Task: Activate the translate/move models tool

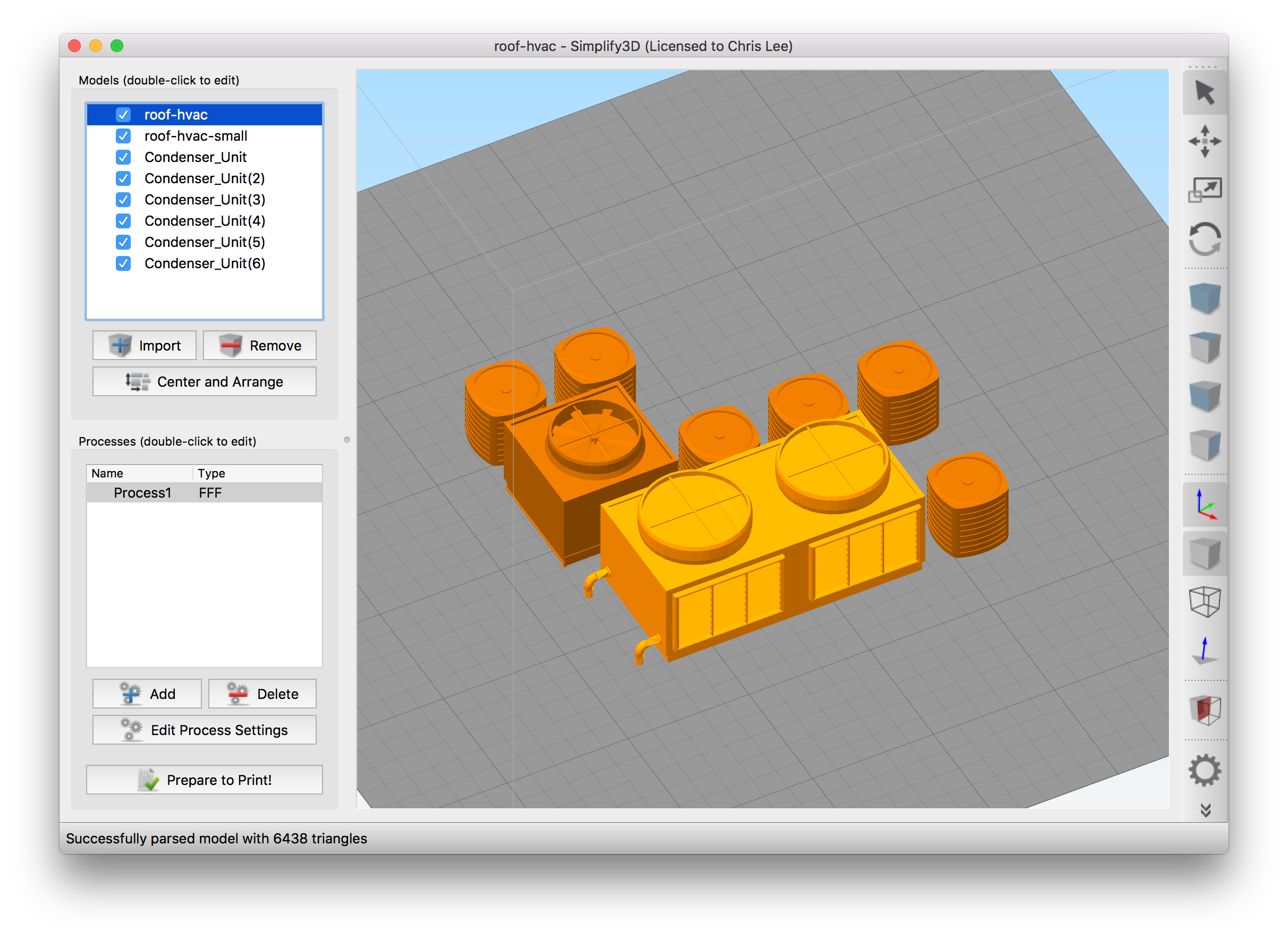Action: pyautogui.click(x=1205, y=141)
